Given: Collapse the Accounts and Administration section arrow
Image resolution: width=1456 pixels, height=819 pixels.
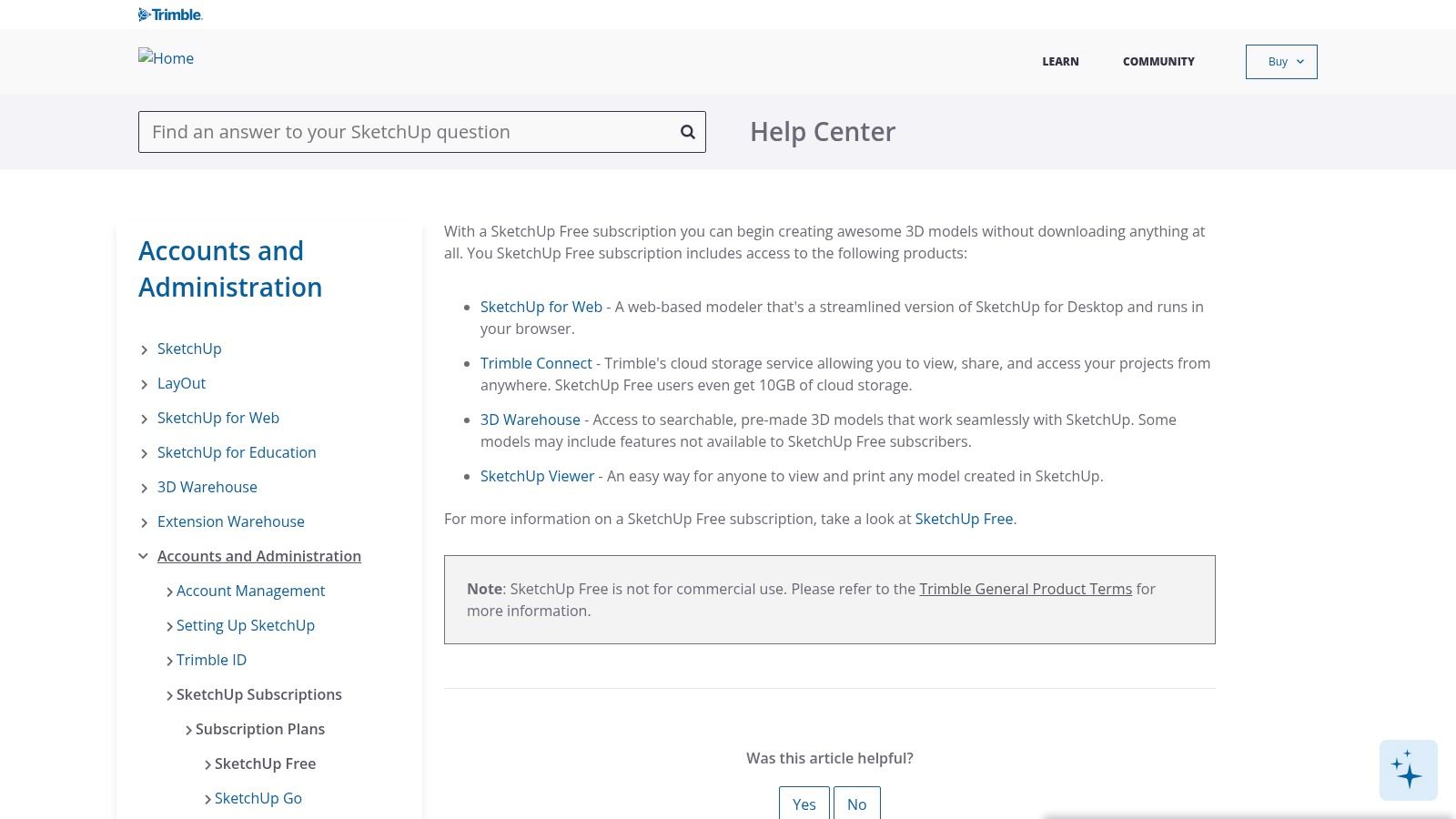Looking at the screenshot, I should click(144, 556).
